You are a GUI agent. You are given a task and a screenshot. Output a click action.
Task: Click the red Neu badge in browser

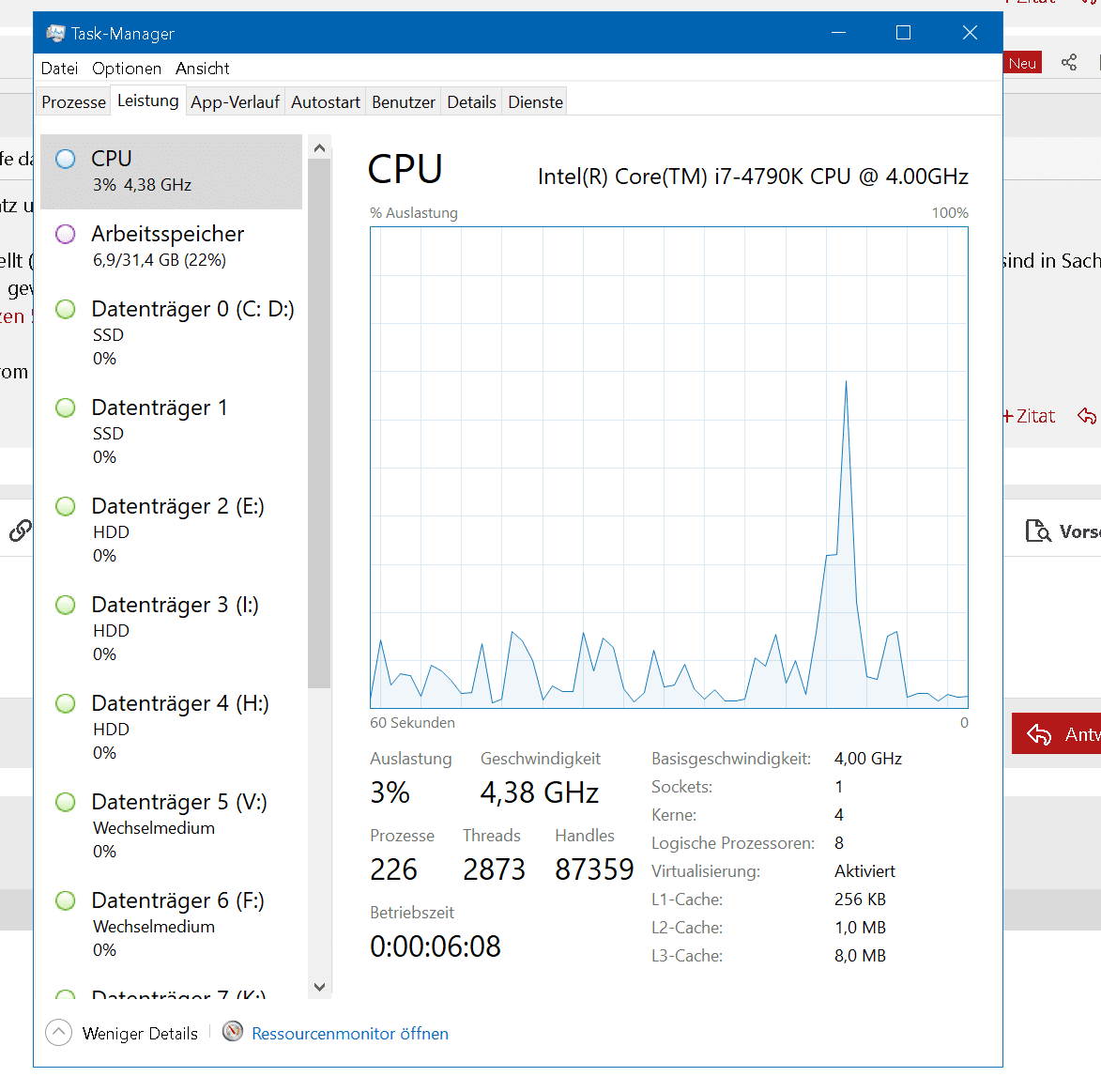click(1022, 63)
